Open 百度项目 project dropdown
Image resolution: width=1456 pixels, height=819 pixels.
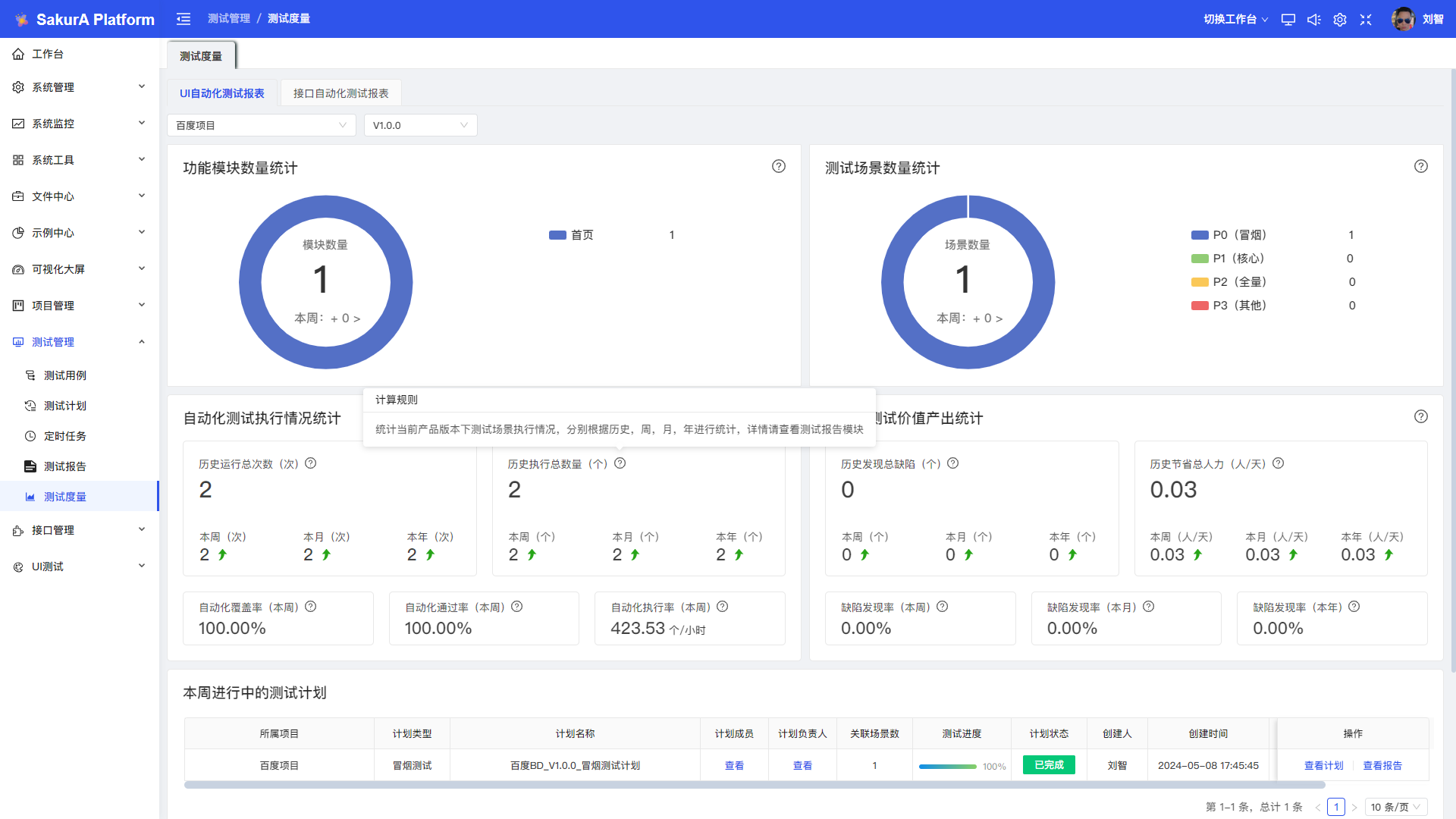[262, 125]
